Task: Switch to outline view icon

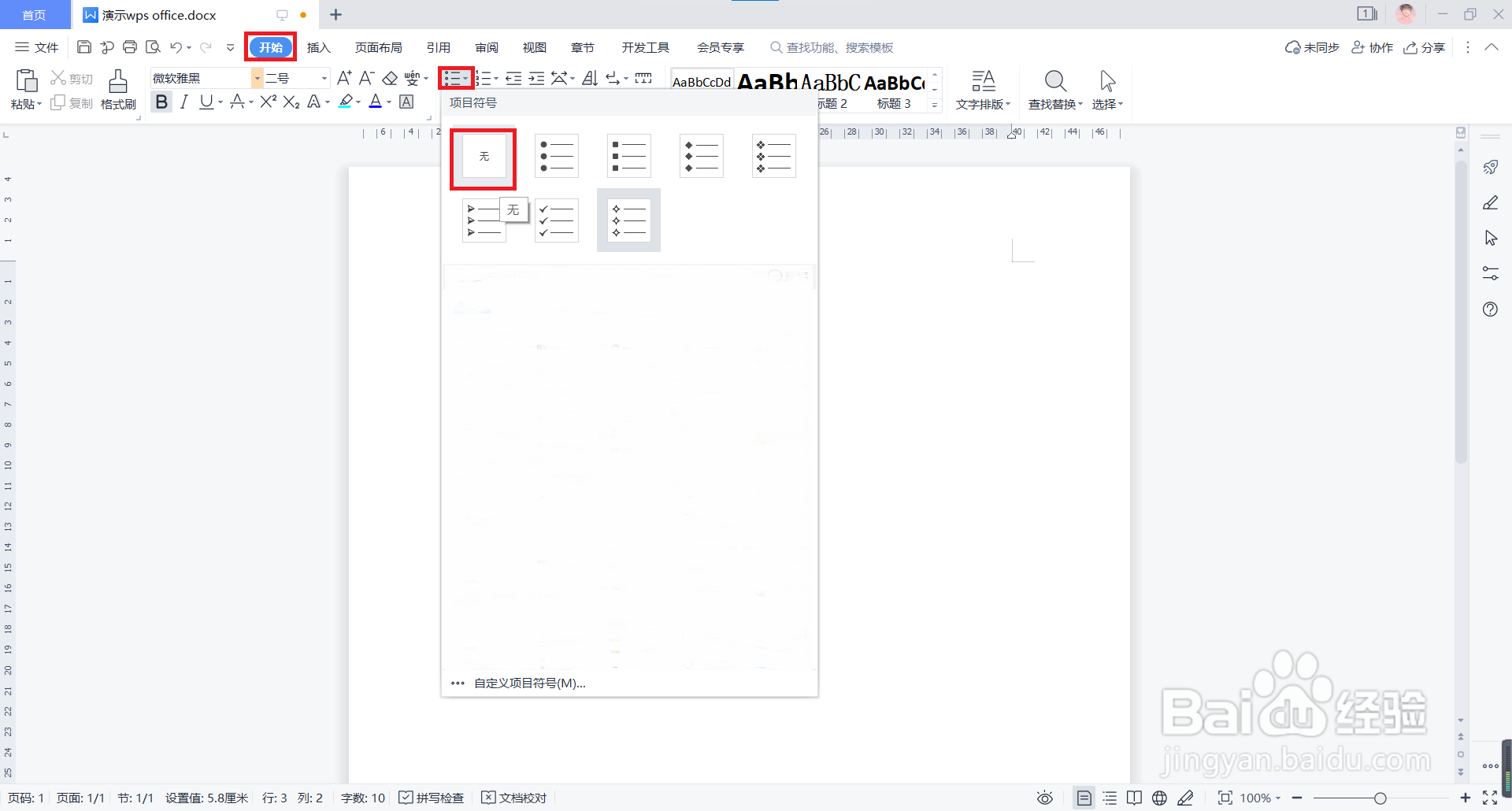Action: 1110,798
